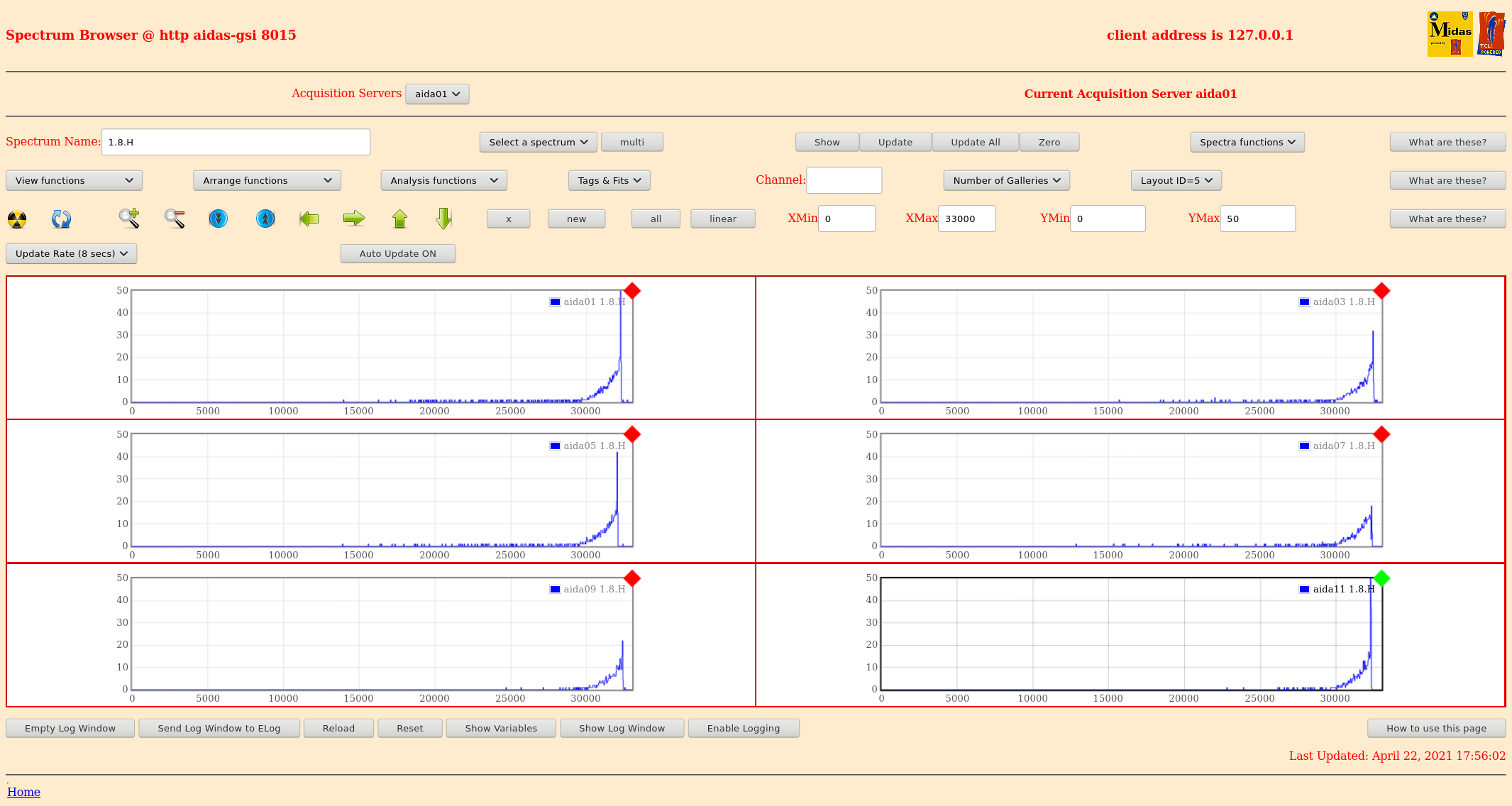Open the Number of Galleries dropdown

coord(1006,181)
